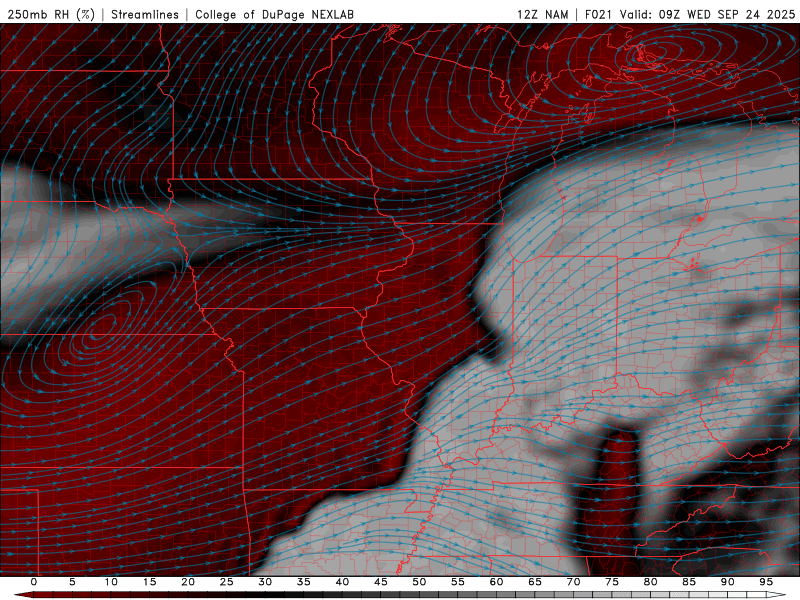Screen dimensions: 800x600
Task: Click the '60' value on the color scale
Action: (x=496, y=582)
